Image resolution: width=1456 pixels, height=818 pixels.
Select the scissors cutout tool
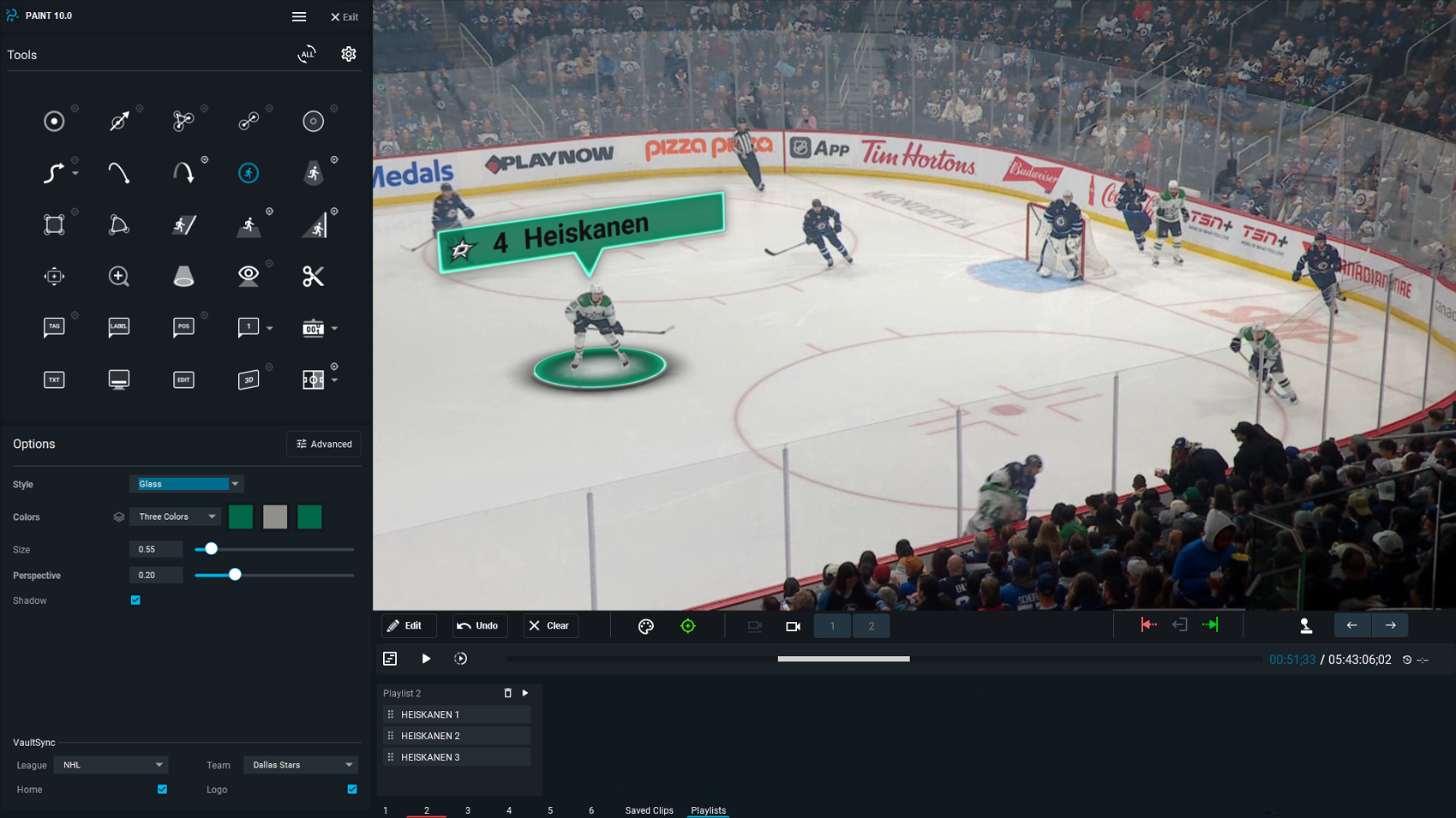(x=313, y=276)
